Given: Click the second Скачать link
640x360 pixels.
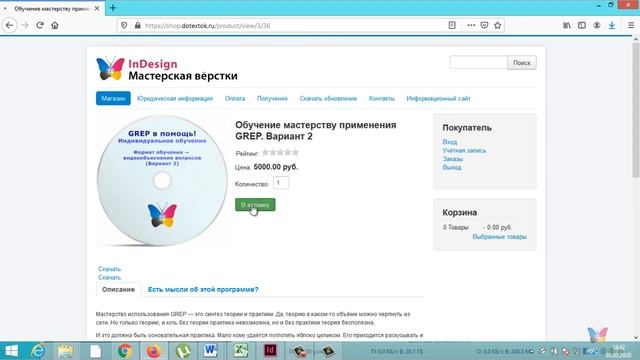Looking at the screenshot, I should click(109, 278).
